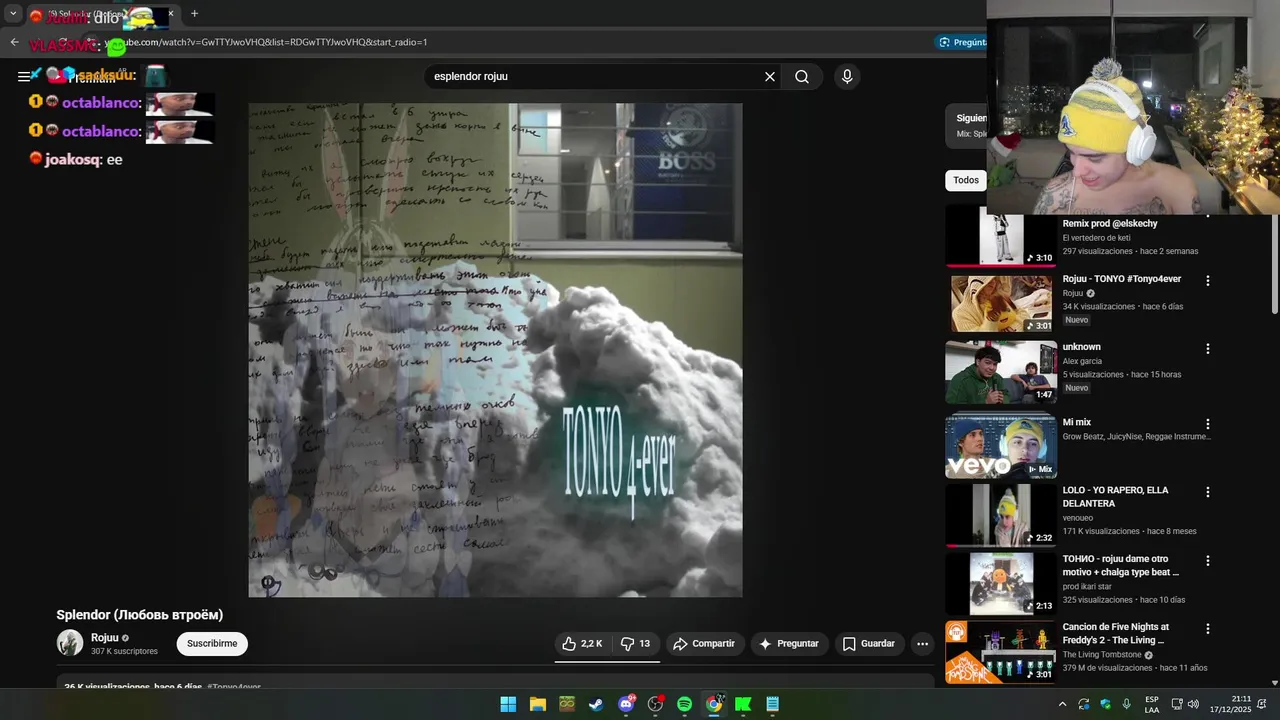Open options menu for 'LOLO - YO RAPERO'
Image resolution: width=1280 pixels, height=720 pixels.
pos(1208,492)
